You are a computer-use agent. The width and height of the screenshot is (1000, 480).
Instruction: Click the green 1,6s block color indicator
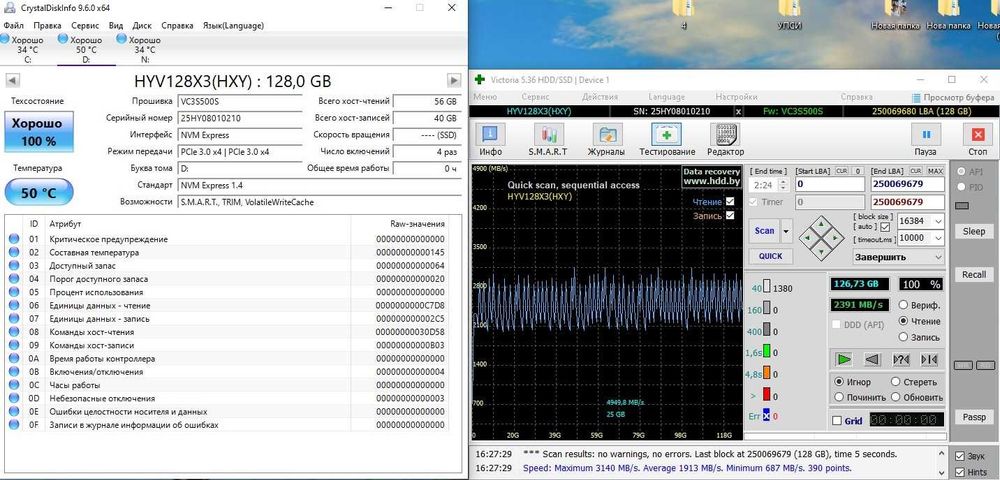pyautogui.click(x=767, y=353)
